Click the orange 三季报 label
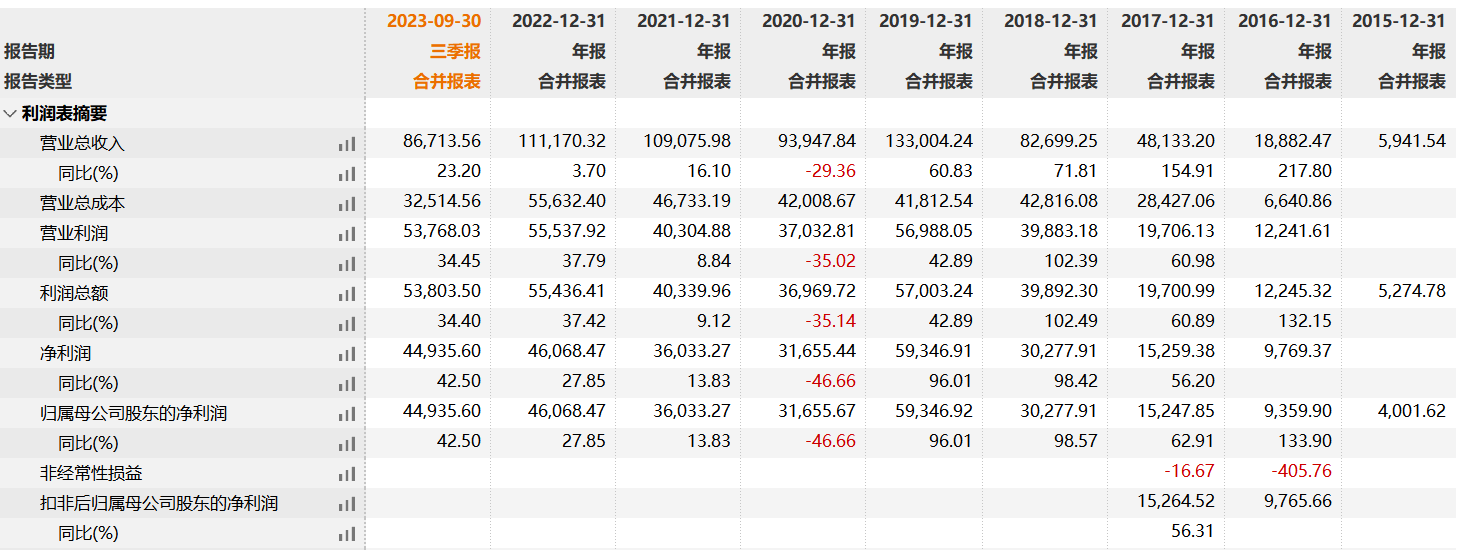The image size is (1468, 550). tap(455, 51)
